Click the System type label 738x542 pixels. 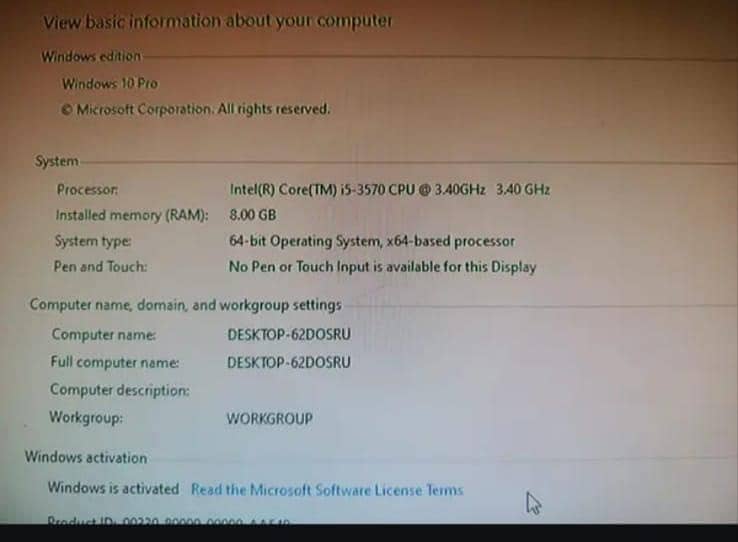pyautogui.click(x=93, y=241)
